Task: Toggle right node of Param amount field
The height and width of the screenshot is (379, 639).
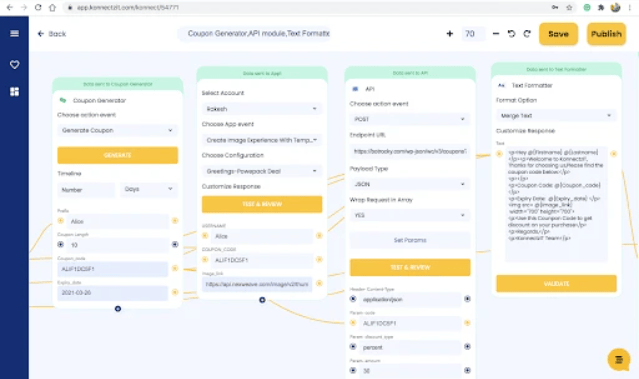Action: pyautogui.click(x=467, y=370)
